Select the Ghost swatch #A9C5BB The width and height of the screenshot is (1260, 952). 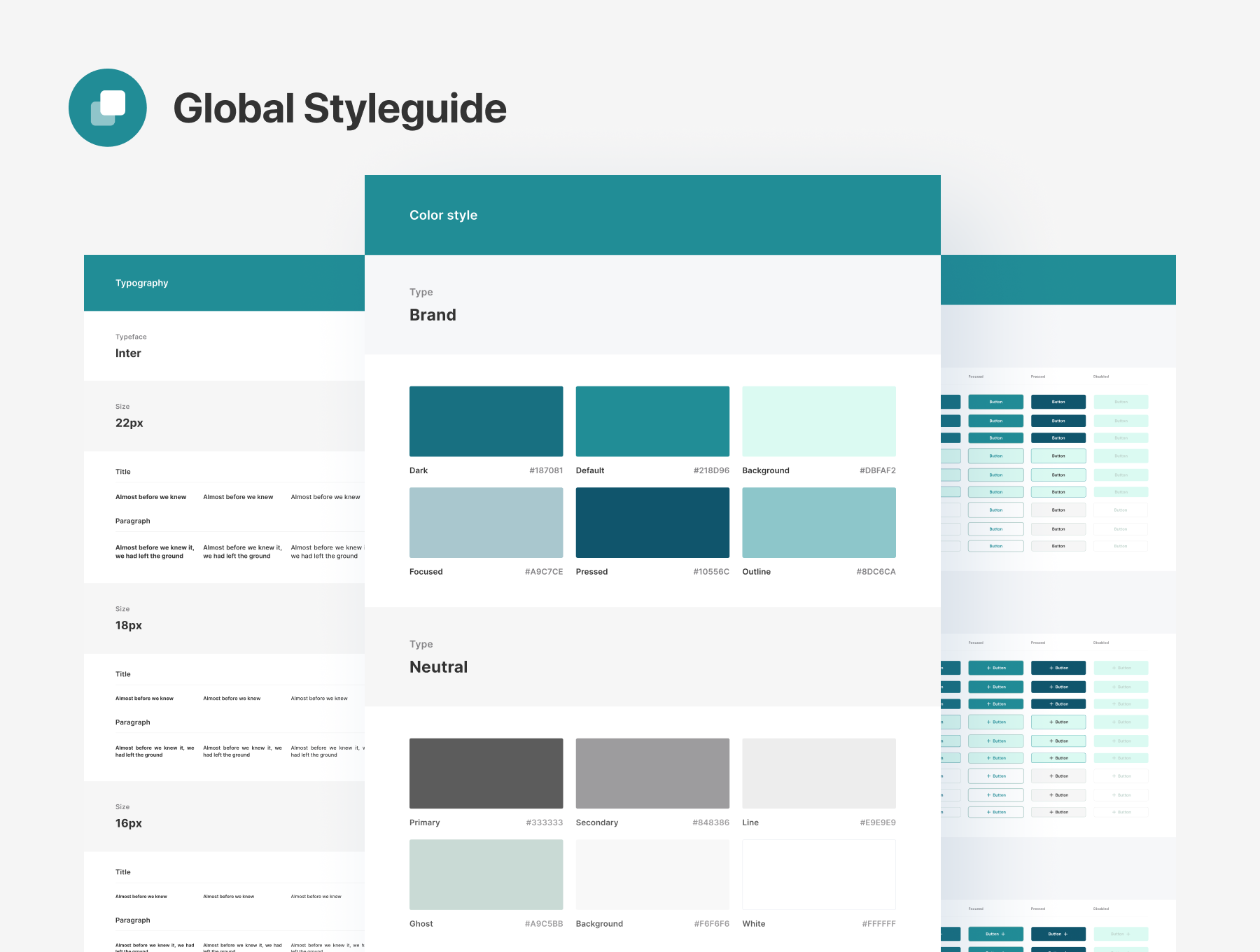pos(486,875)
